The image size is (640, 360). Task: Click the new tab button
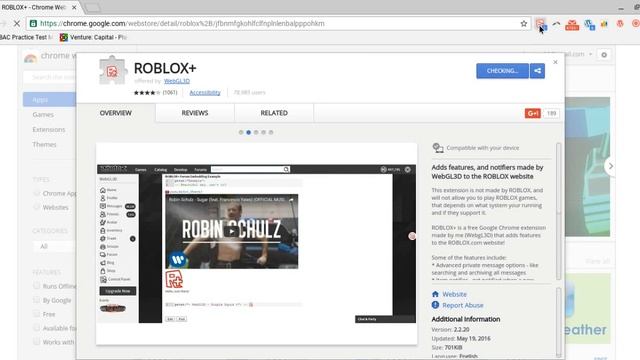(x=93, y=7)
